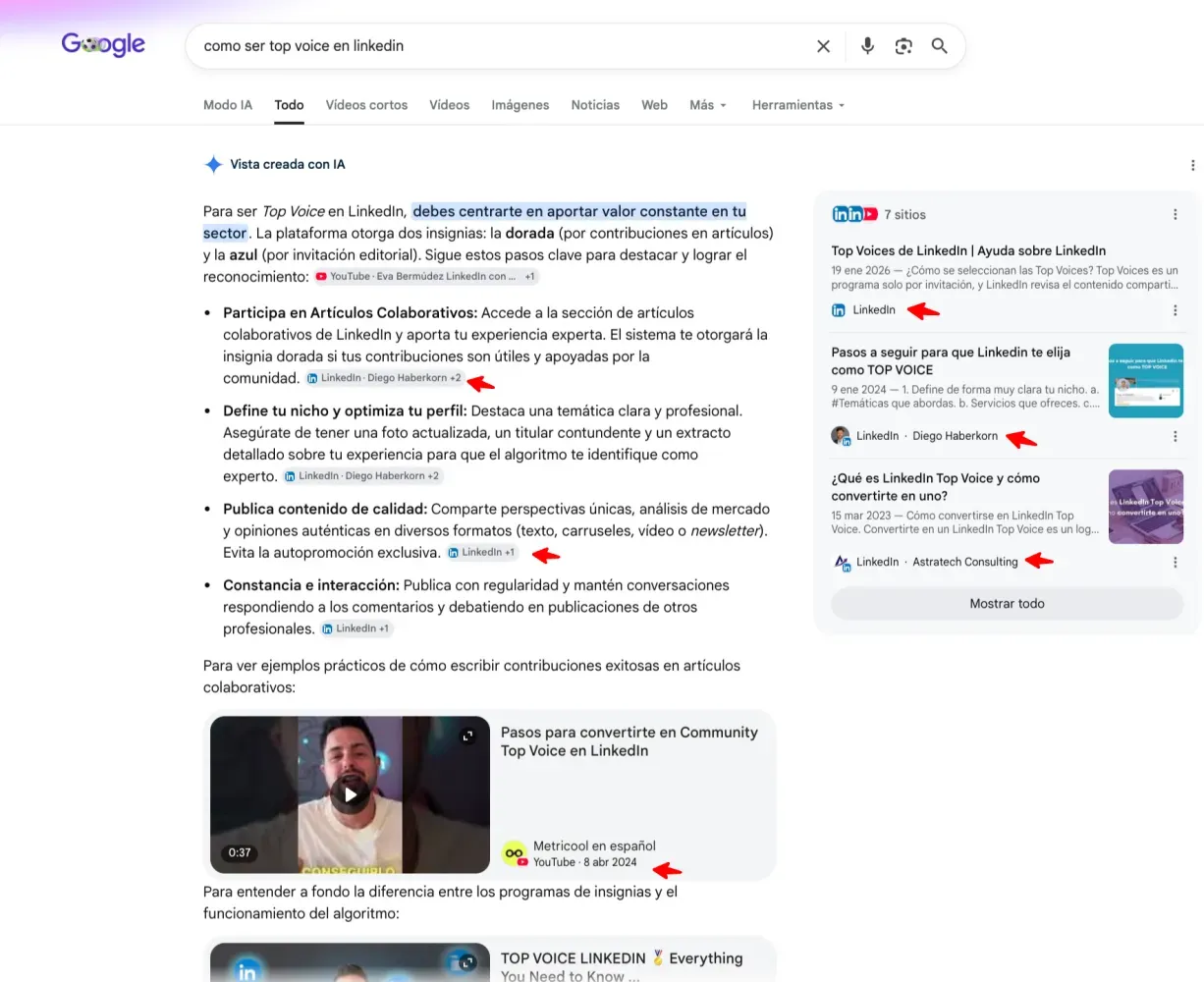Open options for the Astratech Consulting result

[1176, 563]
